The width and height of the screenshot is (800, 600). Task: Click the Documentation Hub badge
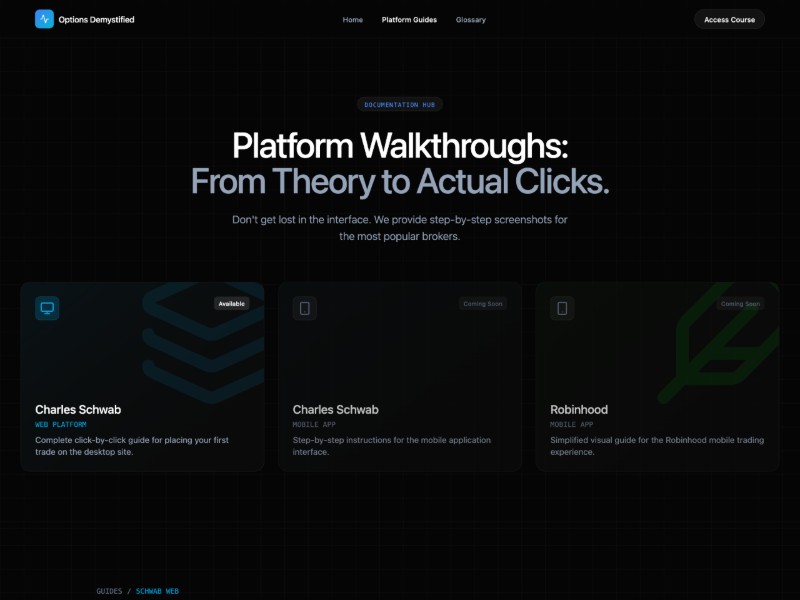click(399, 104)
